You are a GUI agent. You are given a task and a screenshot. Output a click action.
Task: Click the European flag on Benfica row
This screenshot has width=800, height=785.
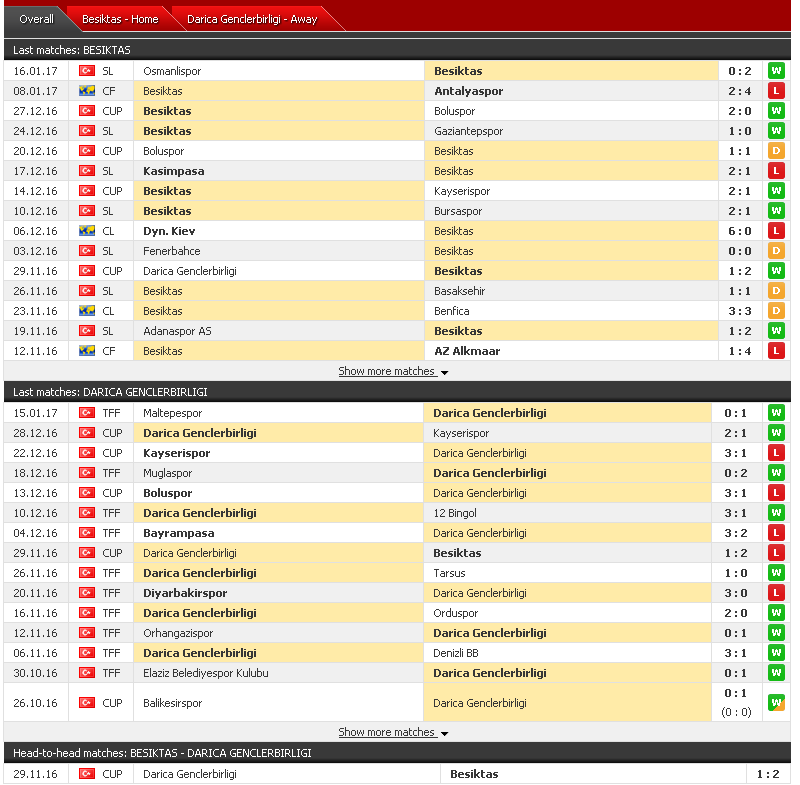click(87, 311)
